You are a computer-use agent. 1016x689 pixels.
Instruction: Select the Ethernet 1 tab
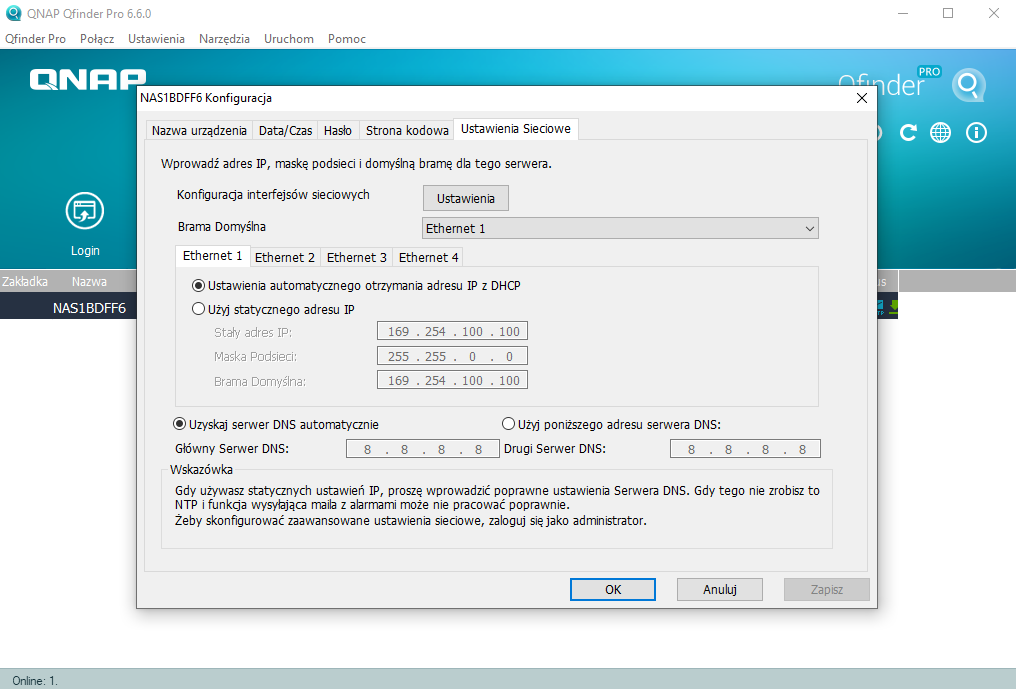(213, 256)
